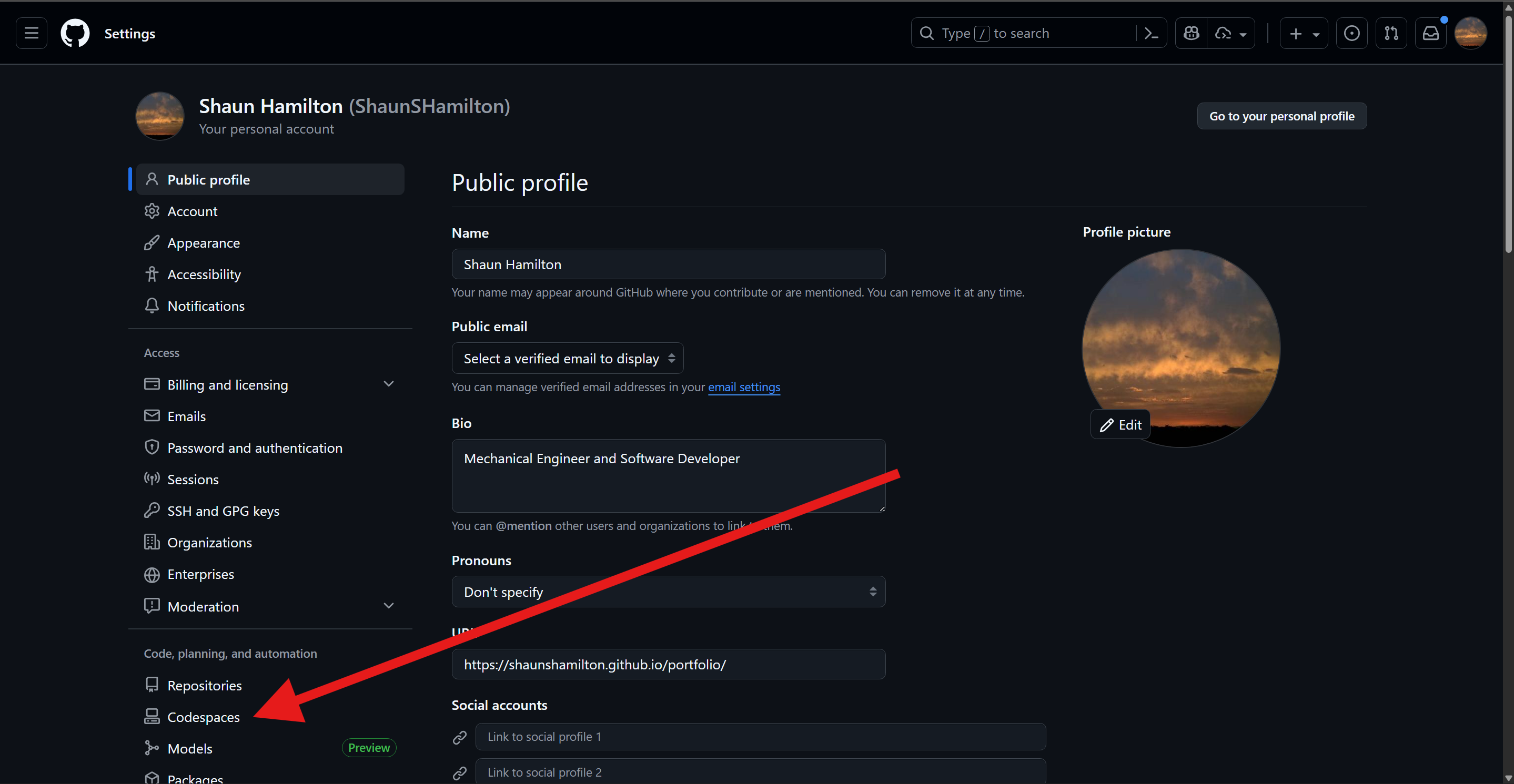The width and height of the screenshot is (1514, 784).
Task: Open the Issues icon in the header
Action: tap(1351, 34)
